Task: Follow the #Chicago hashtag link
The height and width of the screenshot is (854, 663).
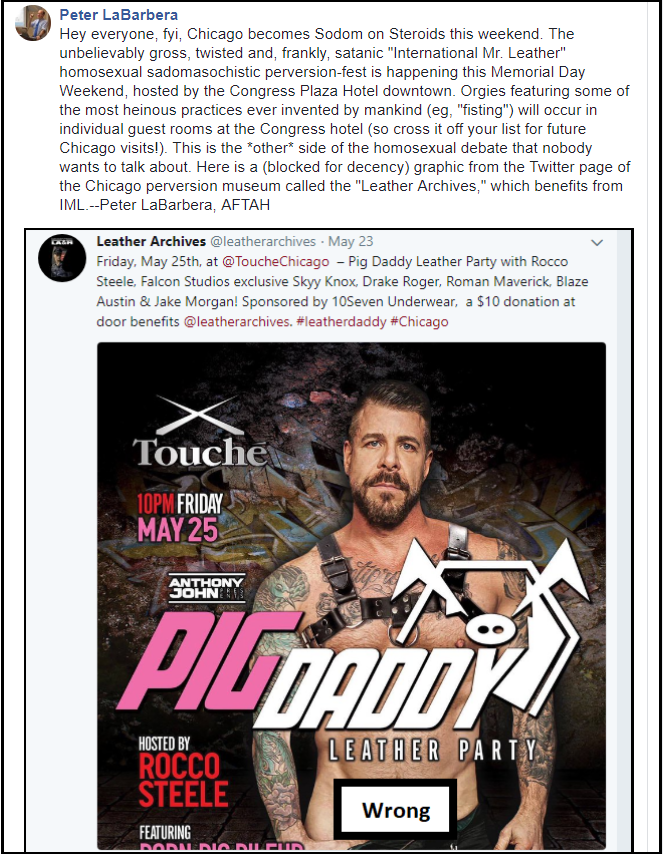Action: [419, 321]
